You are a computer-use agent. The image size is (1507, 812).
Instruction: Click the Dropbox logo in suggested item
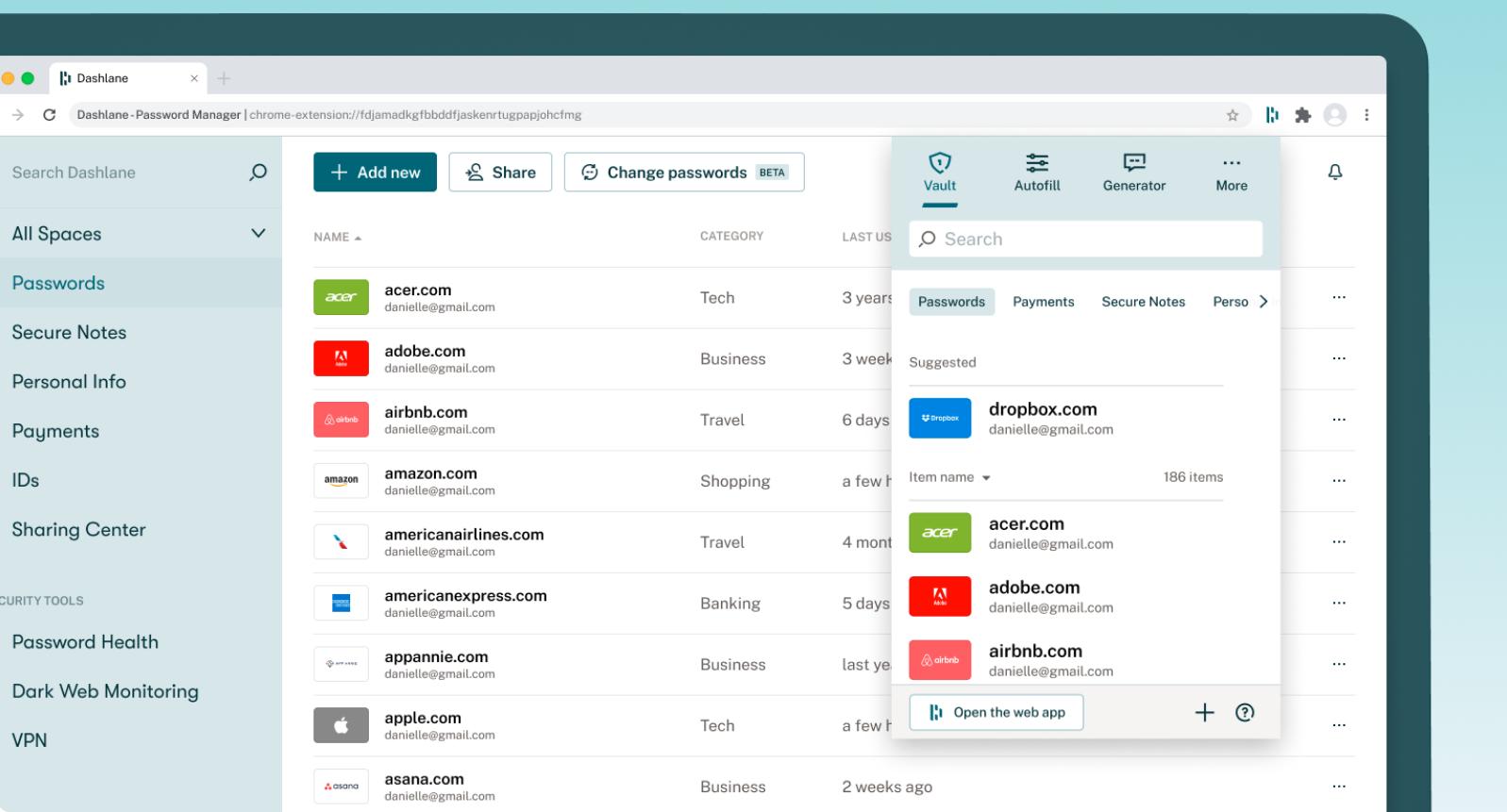tap(940, 418)
